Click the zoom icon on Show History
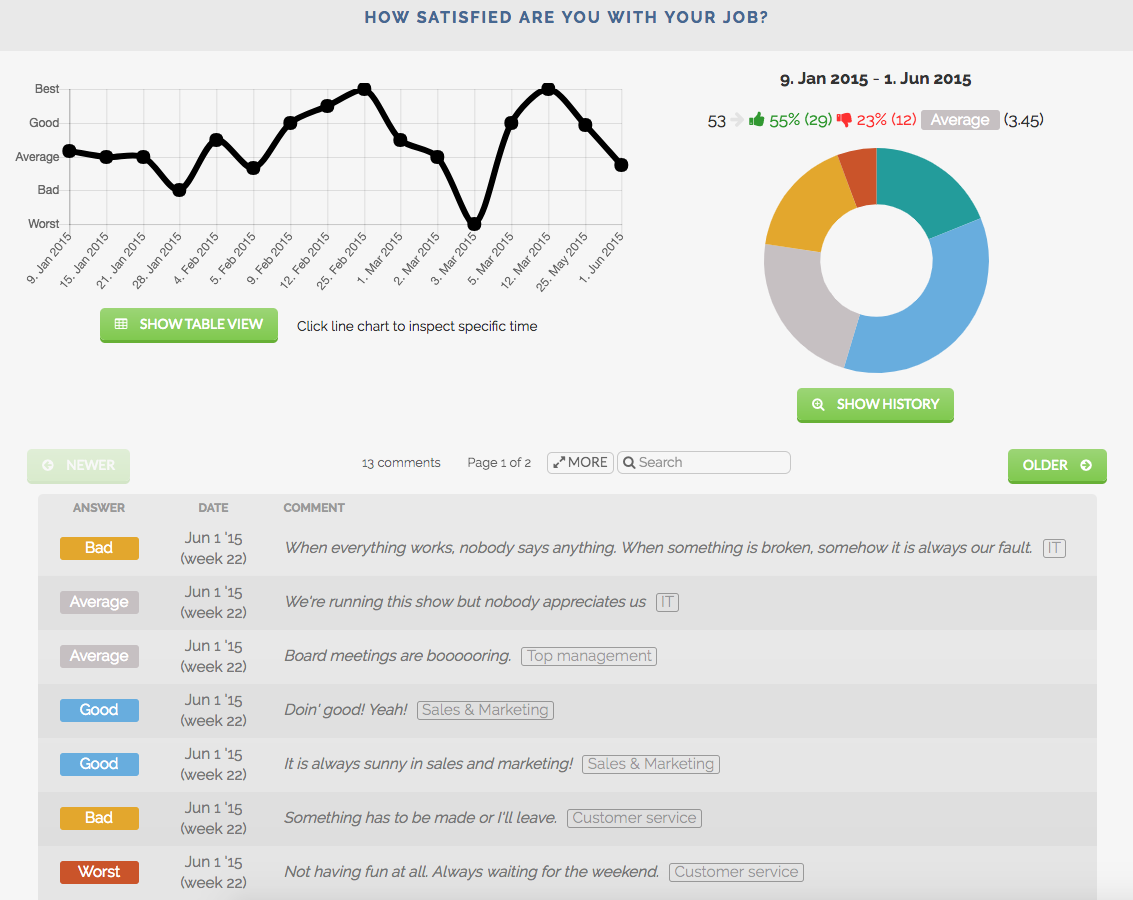1133x900 pixels. pos(818,404)
